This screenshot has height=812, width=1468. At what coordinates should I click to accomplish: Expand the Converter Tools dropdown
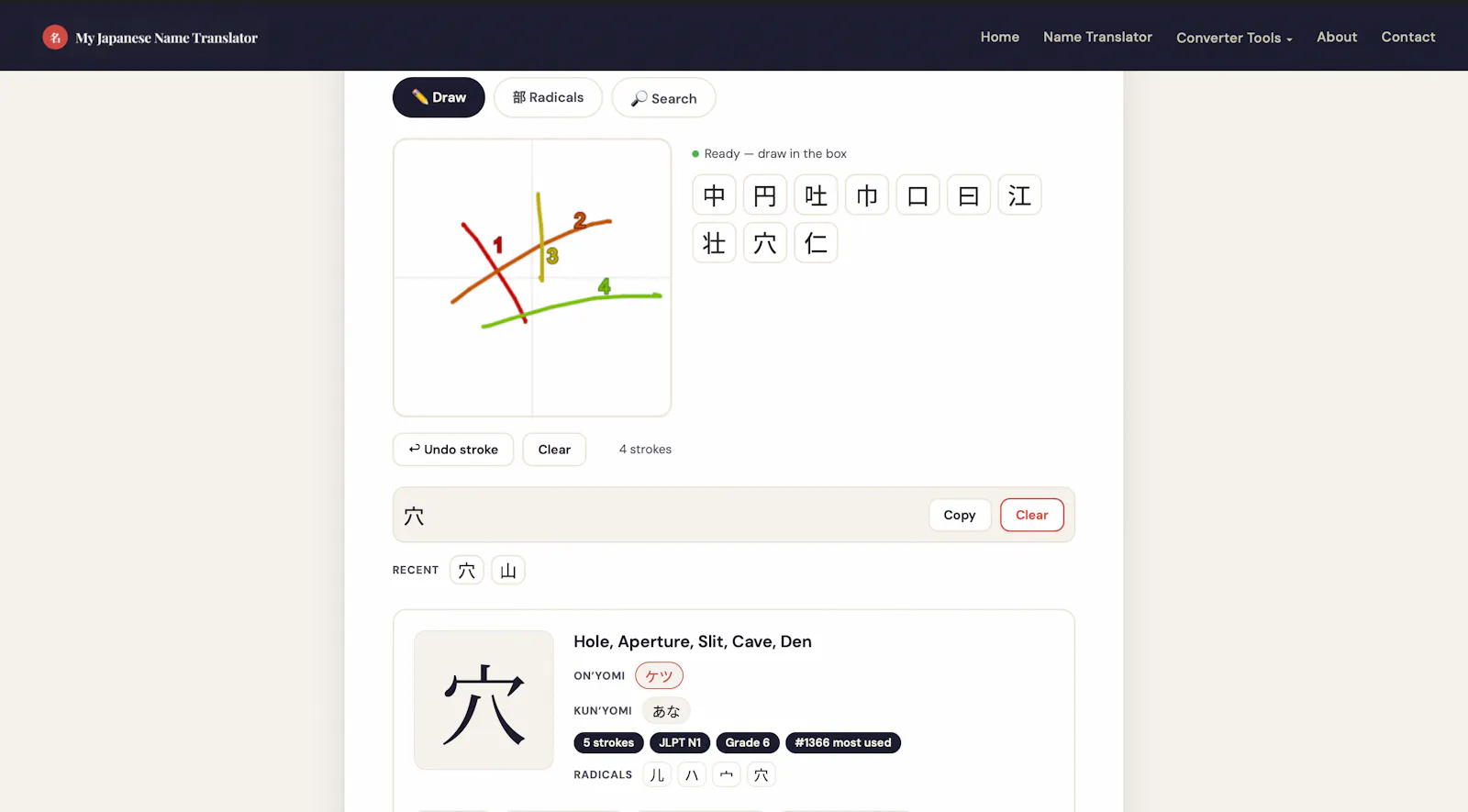tap(1234, 38)
